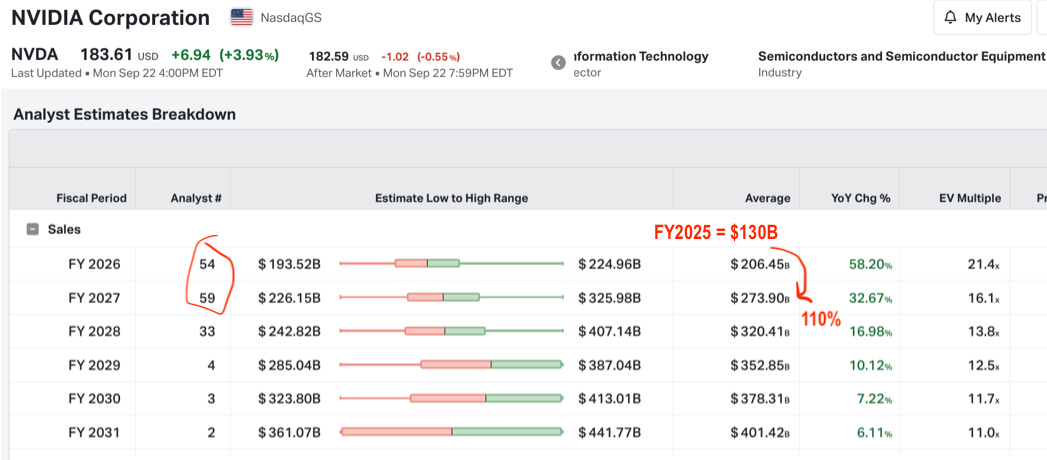Click the FY 2027 row label

(x=94, y=298)
